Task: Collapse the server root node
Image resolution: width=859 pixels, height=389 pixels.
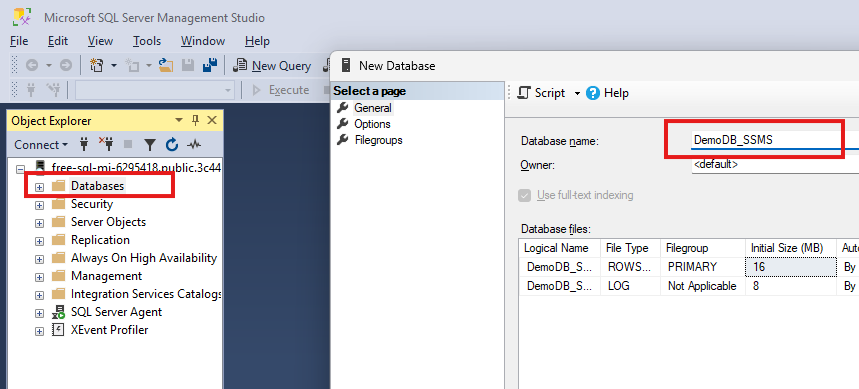Action: click(21, 168)
